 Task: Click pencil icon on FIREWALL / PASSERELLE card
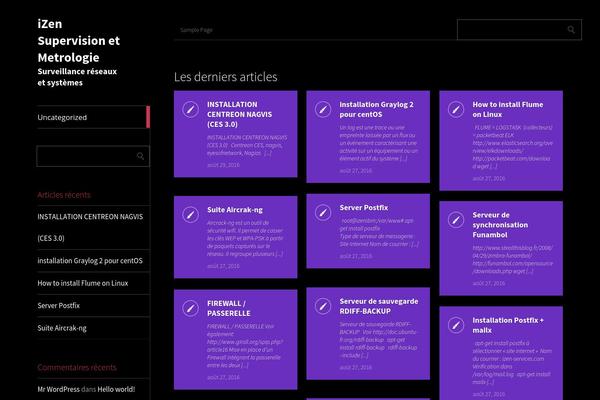coord(191,308)
